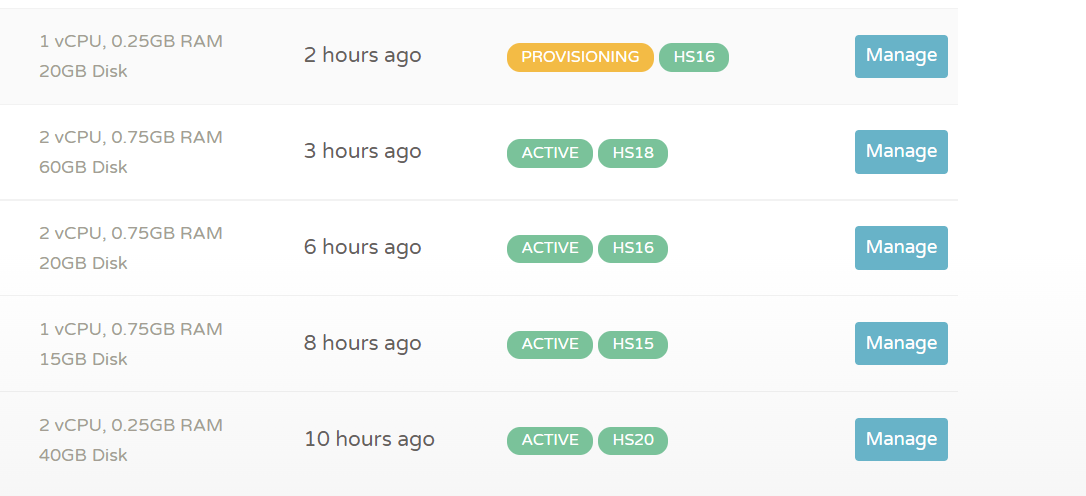
Task: Click the ACTIVE badge next to HS18
Action: tap(550, 153)
